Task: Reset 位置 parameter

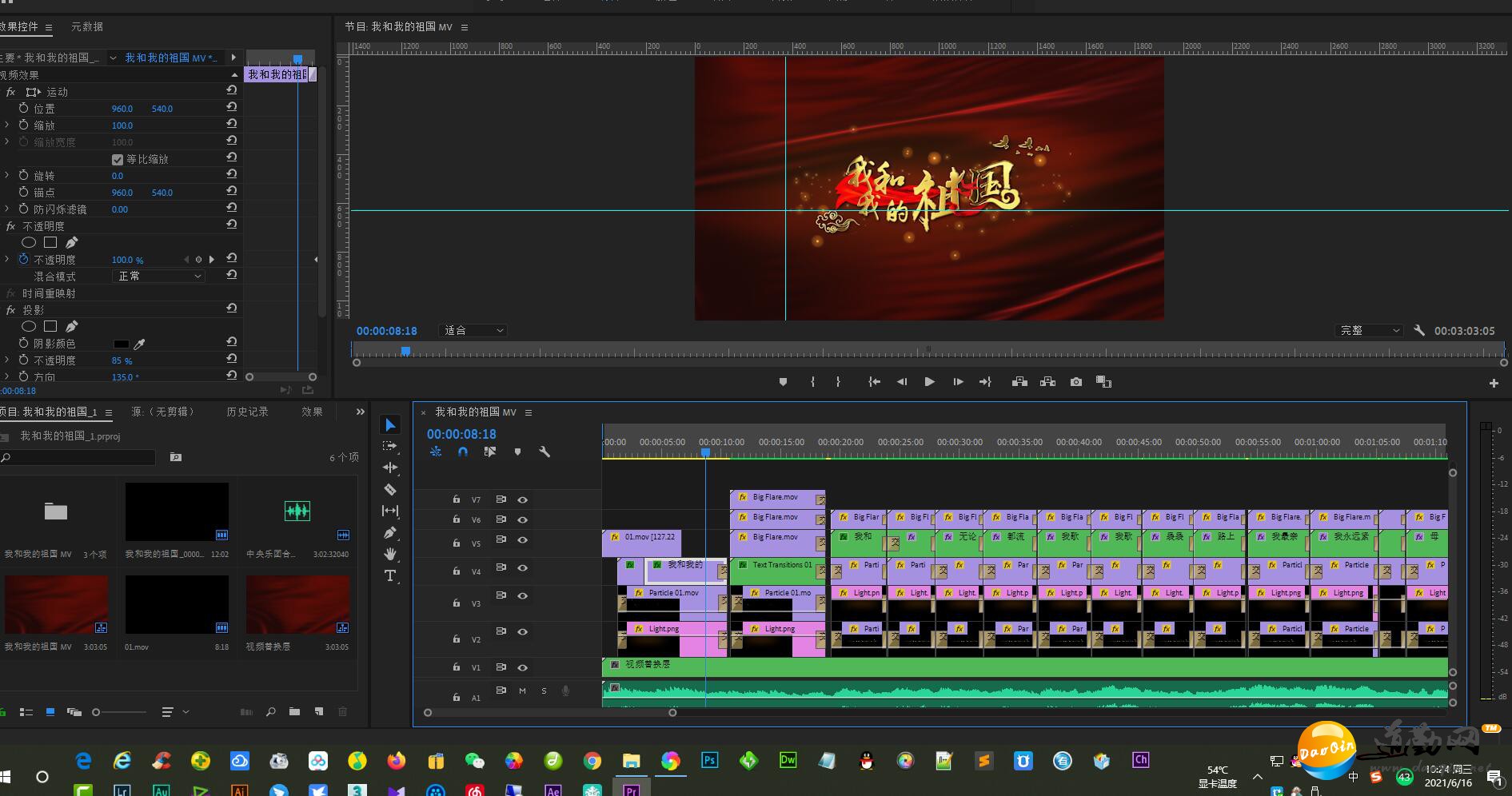Action: pos(232,108)
